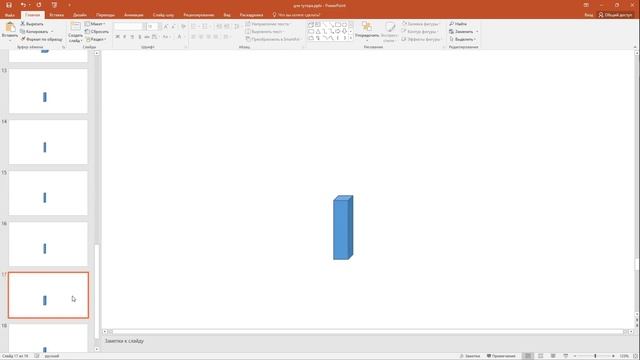
Task: Expand shapes gallery more arrow
Action: [351, 38]
